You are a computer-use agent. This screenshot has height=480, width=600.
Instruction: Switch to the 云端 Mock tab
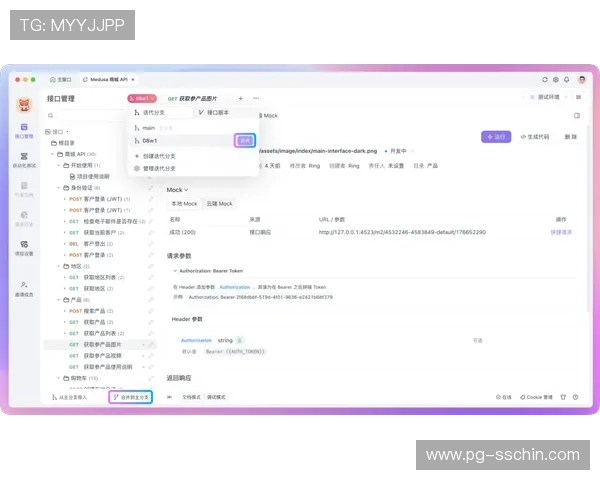point(219,203)
